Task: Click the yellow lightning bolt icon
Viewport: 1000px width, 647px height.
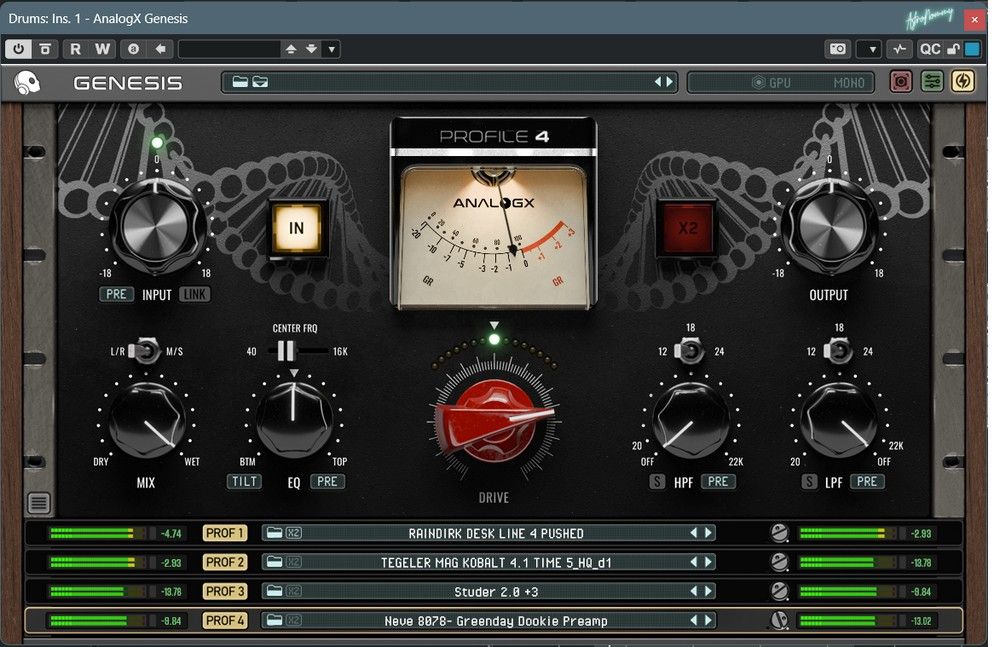Action: pyautogui.click(x=962, y=82)
